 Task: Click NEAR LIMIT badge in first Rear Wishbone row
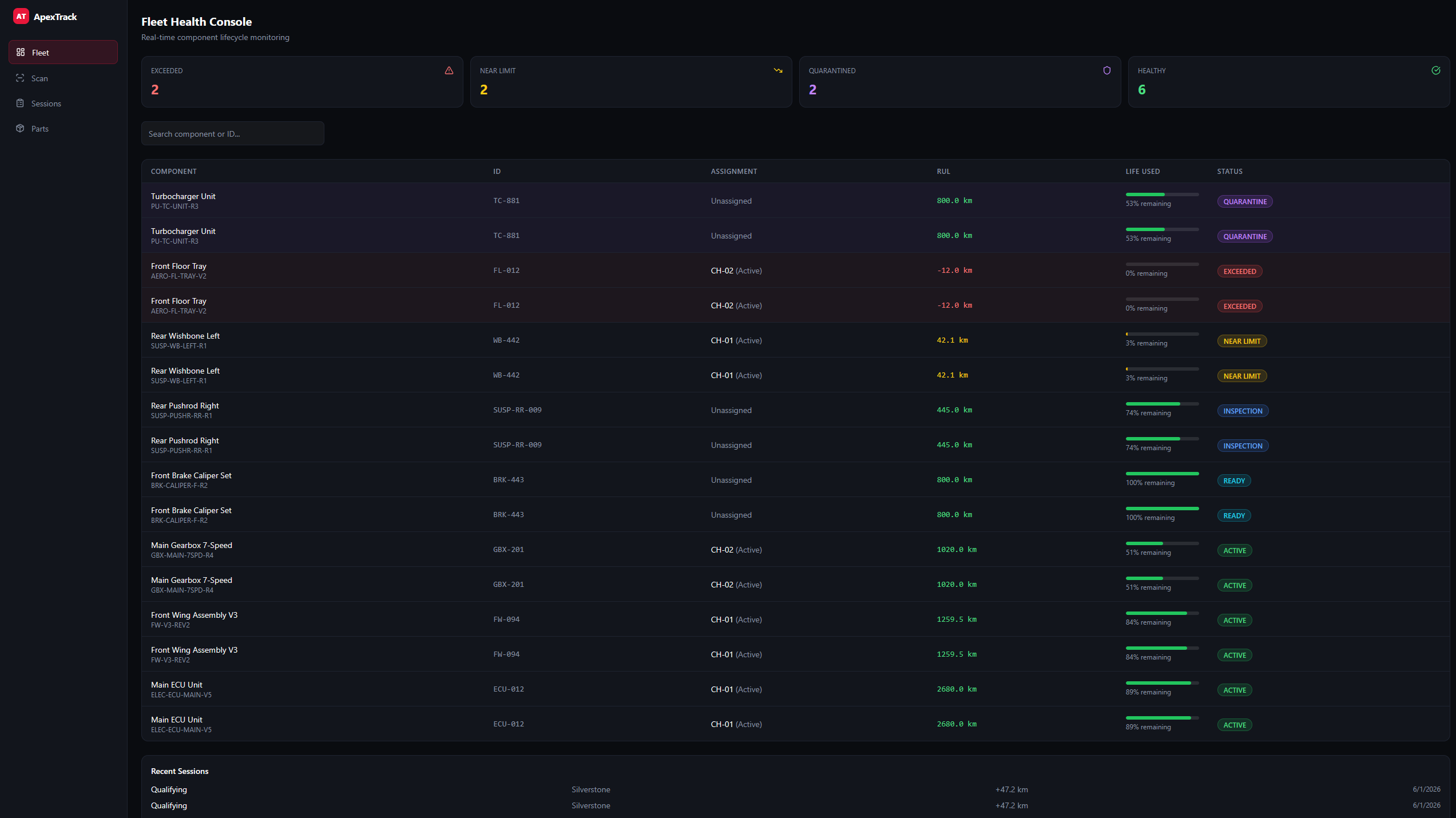pyautogui.click(x=1242, y=341)
